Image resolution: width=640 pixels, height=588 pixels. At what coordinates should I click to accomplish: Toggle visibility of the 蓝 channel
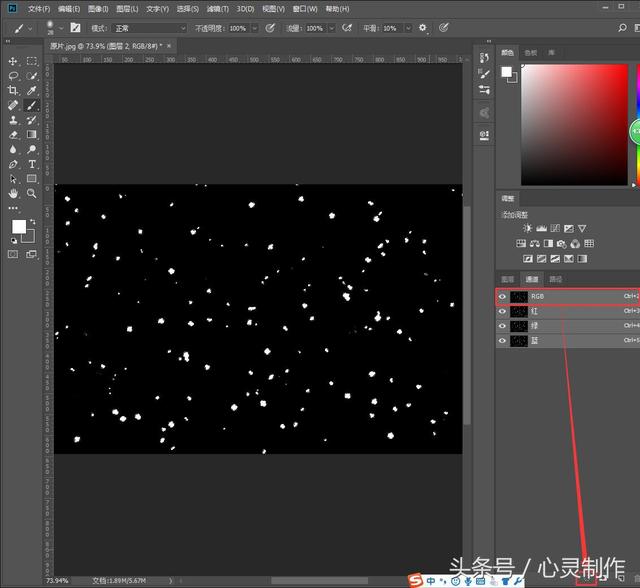click(x=503, y=341)
